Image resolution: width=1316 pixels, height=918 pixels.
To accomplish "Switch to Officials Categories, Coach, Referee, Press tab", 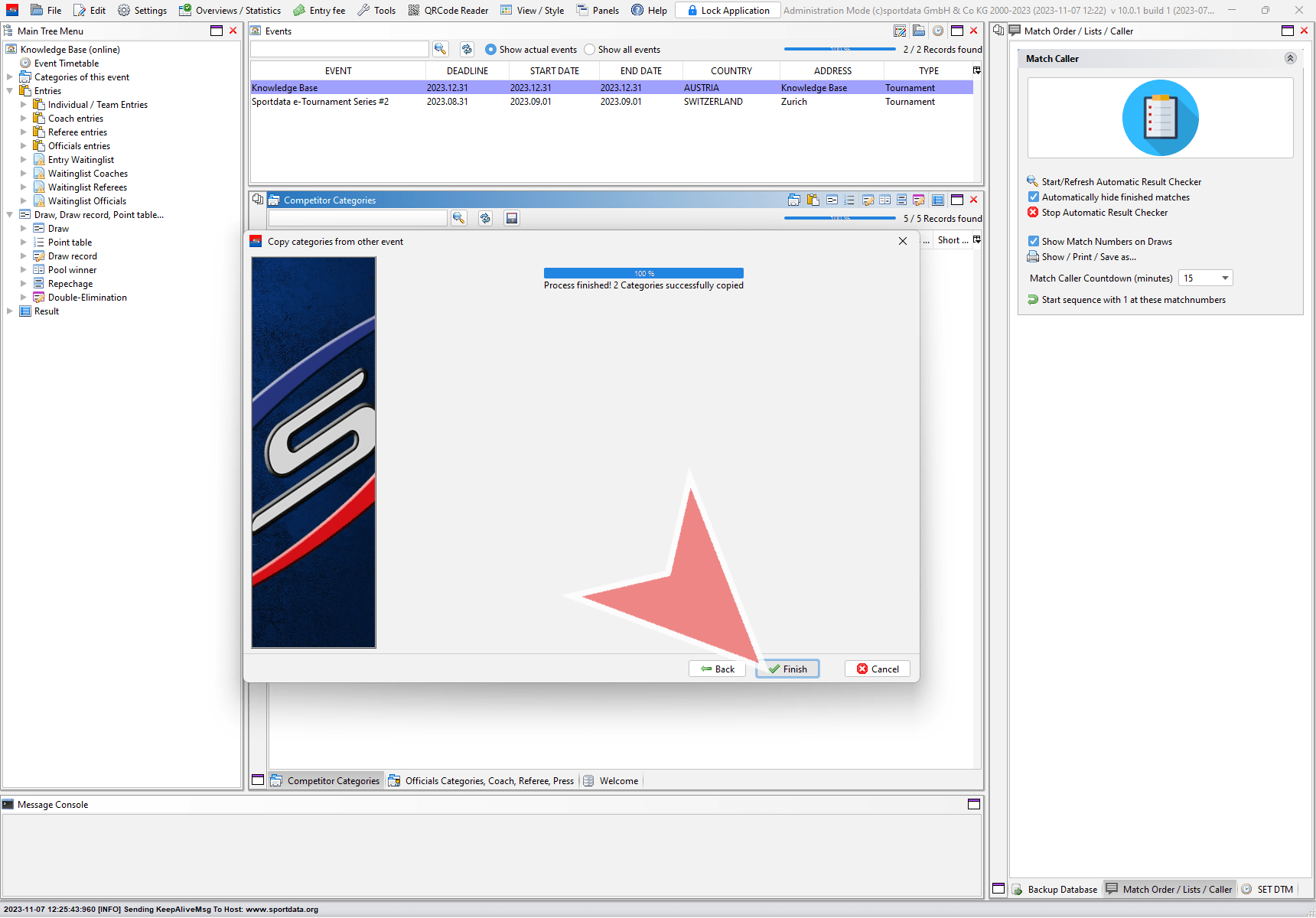I will [482, 781].
